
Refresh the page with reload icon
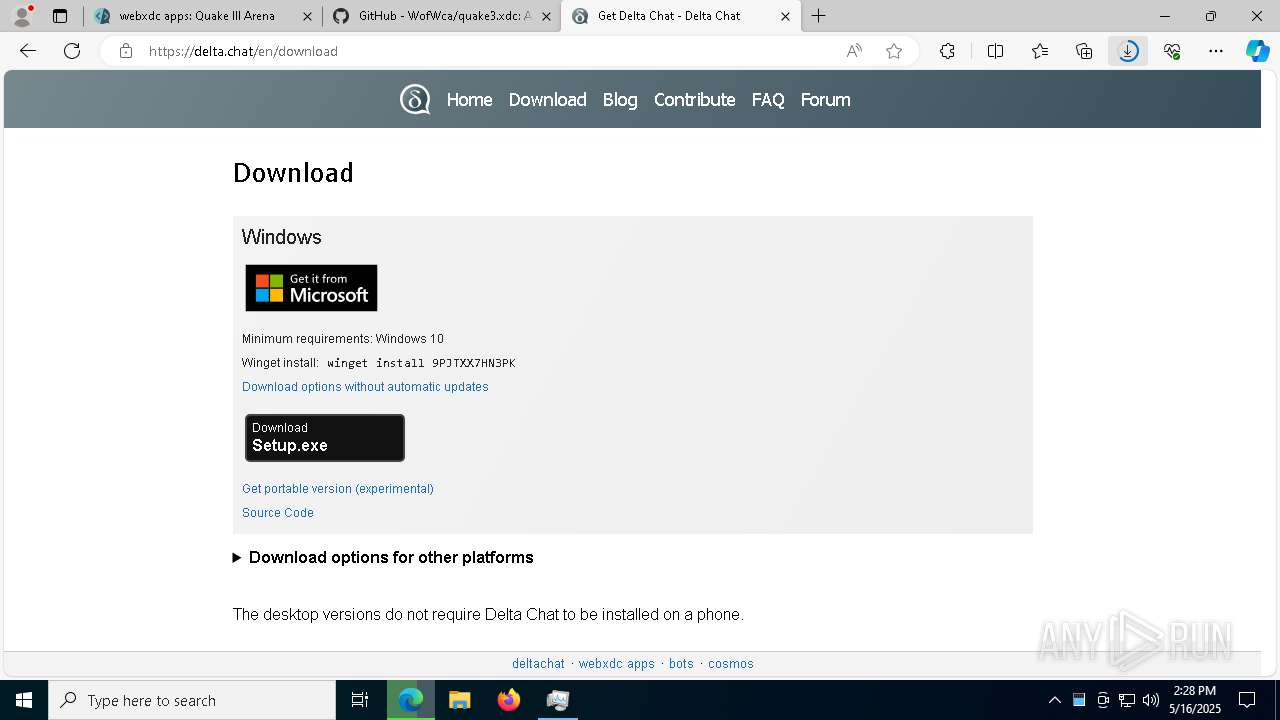[72, 51]
